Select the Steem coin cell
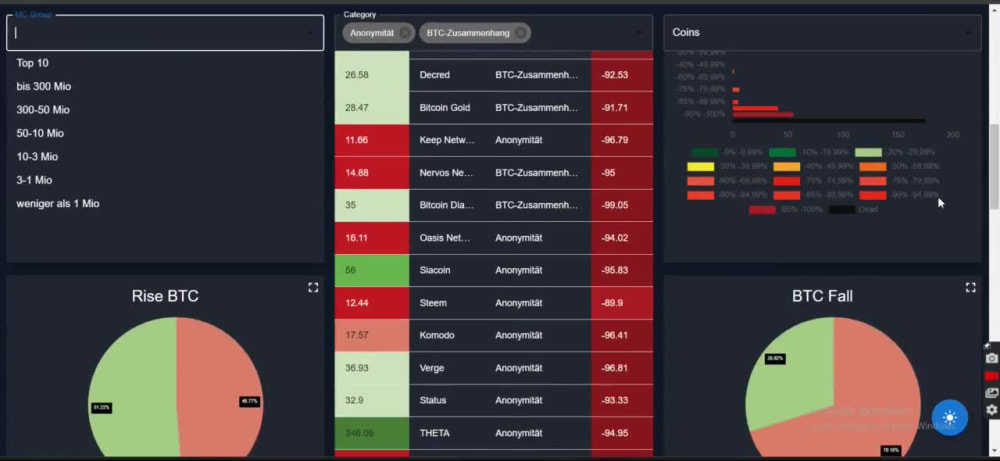The width and height of the screenshot is (1000, 461). [447, 303]
